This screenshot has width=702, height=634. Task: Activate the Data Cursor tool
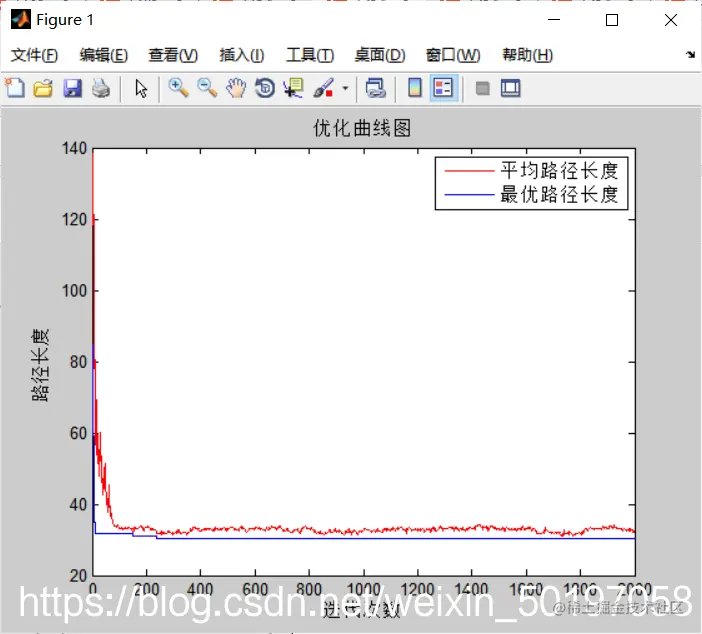tap(294, 88)
